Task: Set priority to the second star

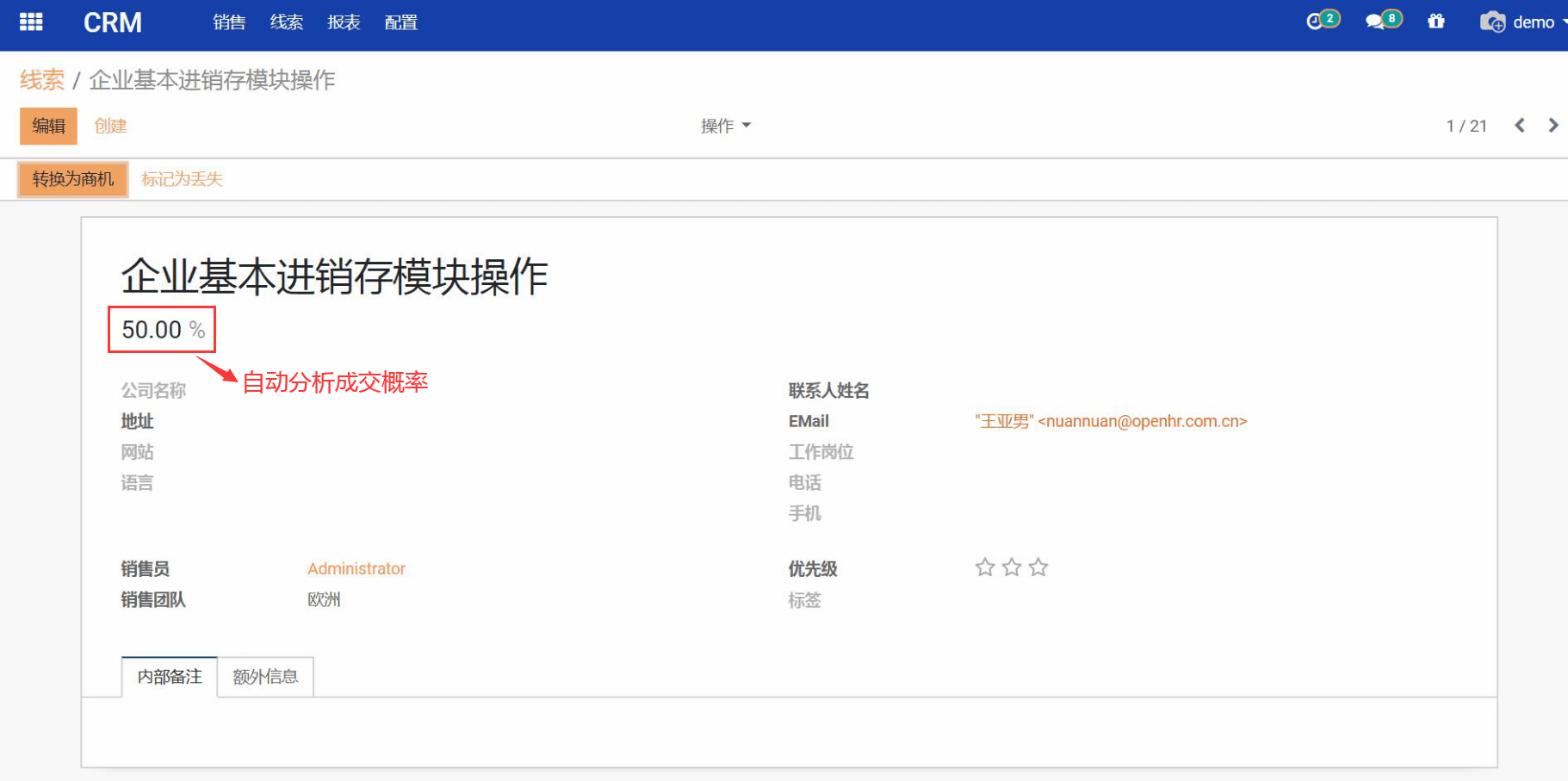Action: pyautogui.click(x=1012, y=567)
